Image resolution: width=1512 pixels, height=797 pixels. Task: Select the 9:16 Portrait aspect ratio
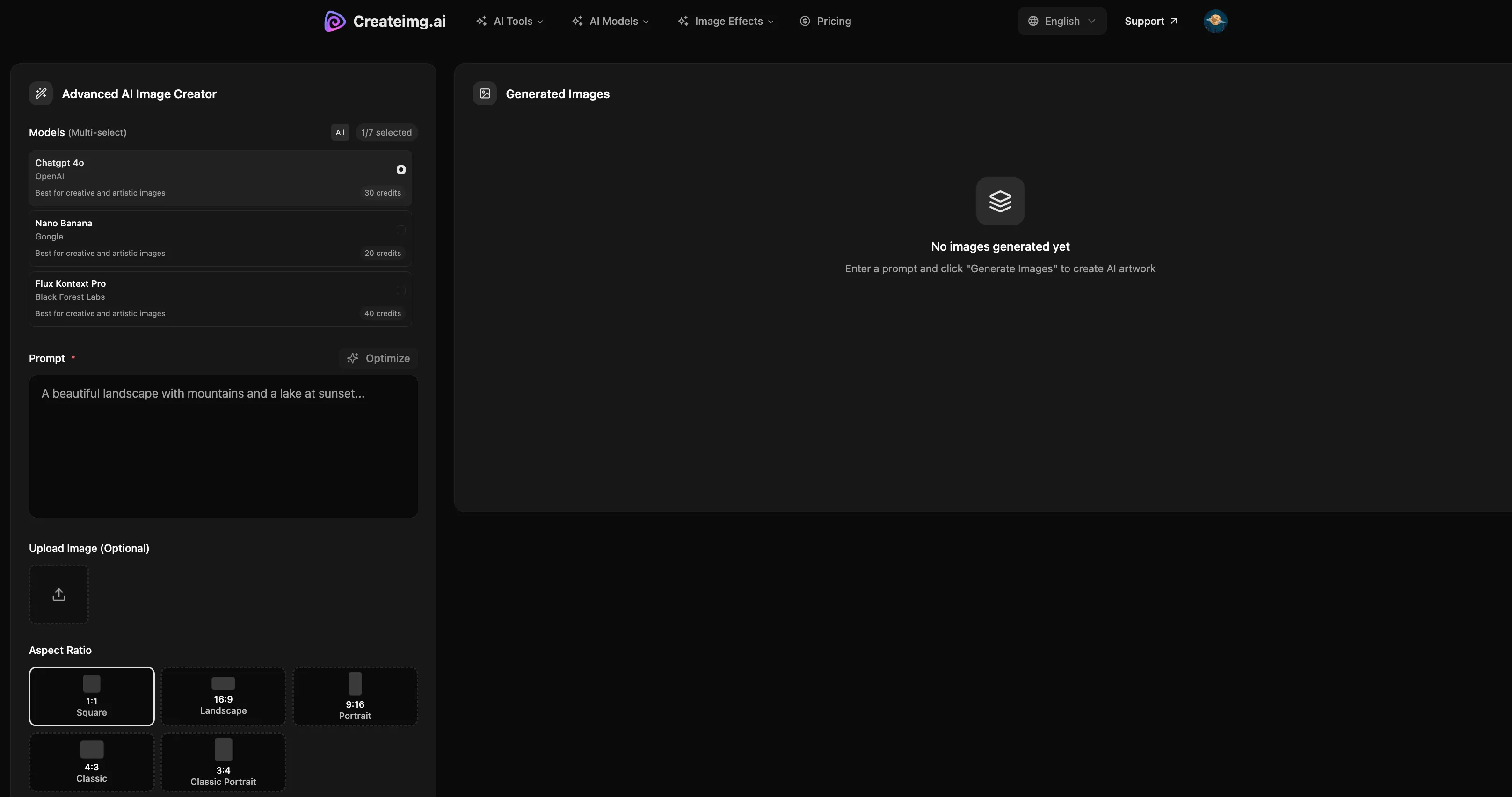coord(355,696)
